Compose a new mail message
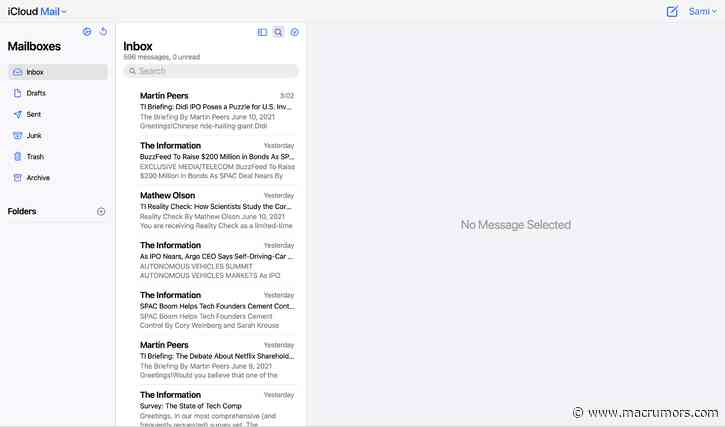 click(672, 12)
